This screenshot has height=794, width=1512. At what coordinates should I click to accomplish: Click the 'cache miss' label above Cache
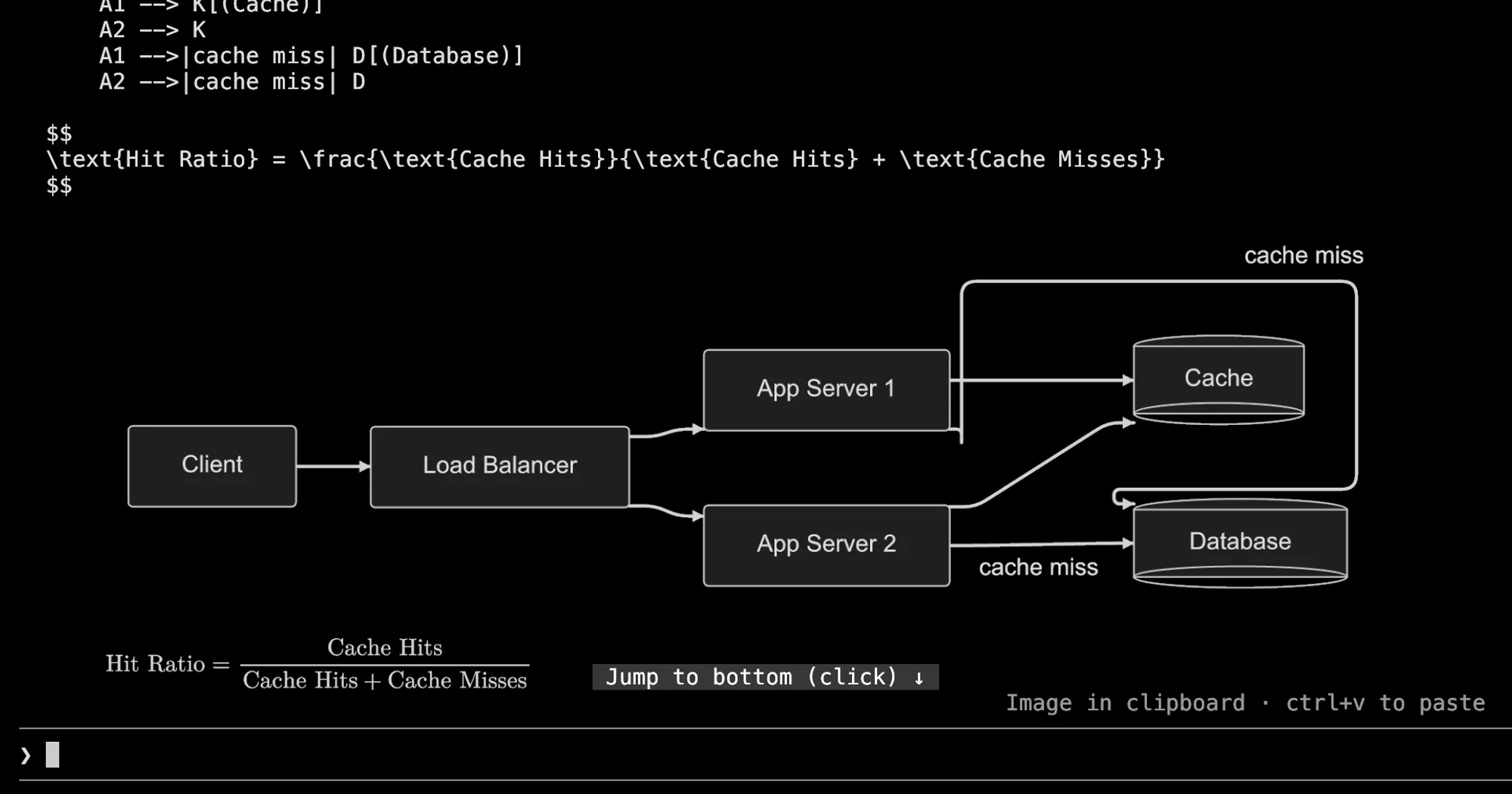[1303, 256]
